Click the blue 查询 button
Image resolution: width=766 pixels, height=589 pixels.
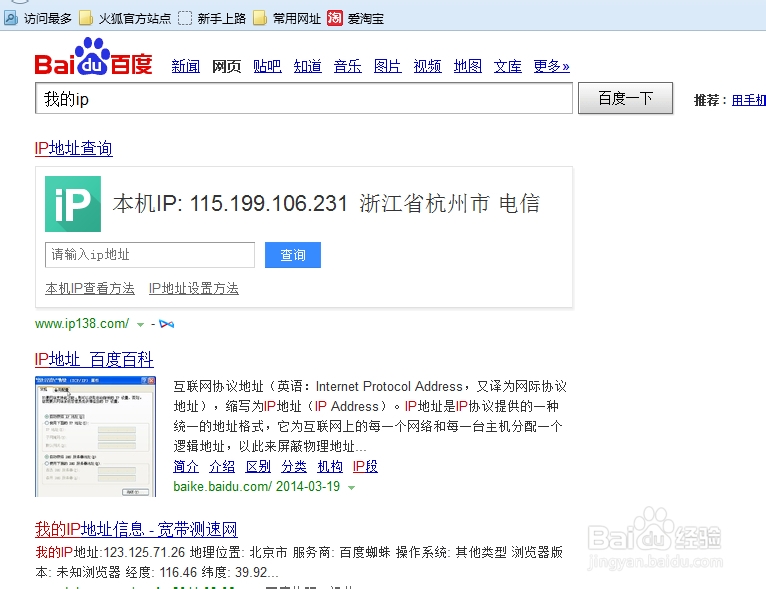click(293, 255)
